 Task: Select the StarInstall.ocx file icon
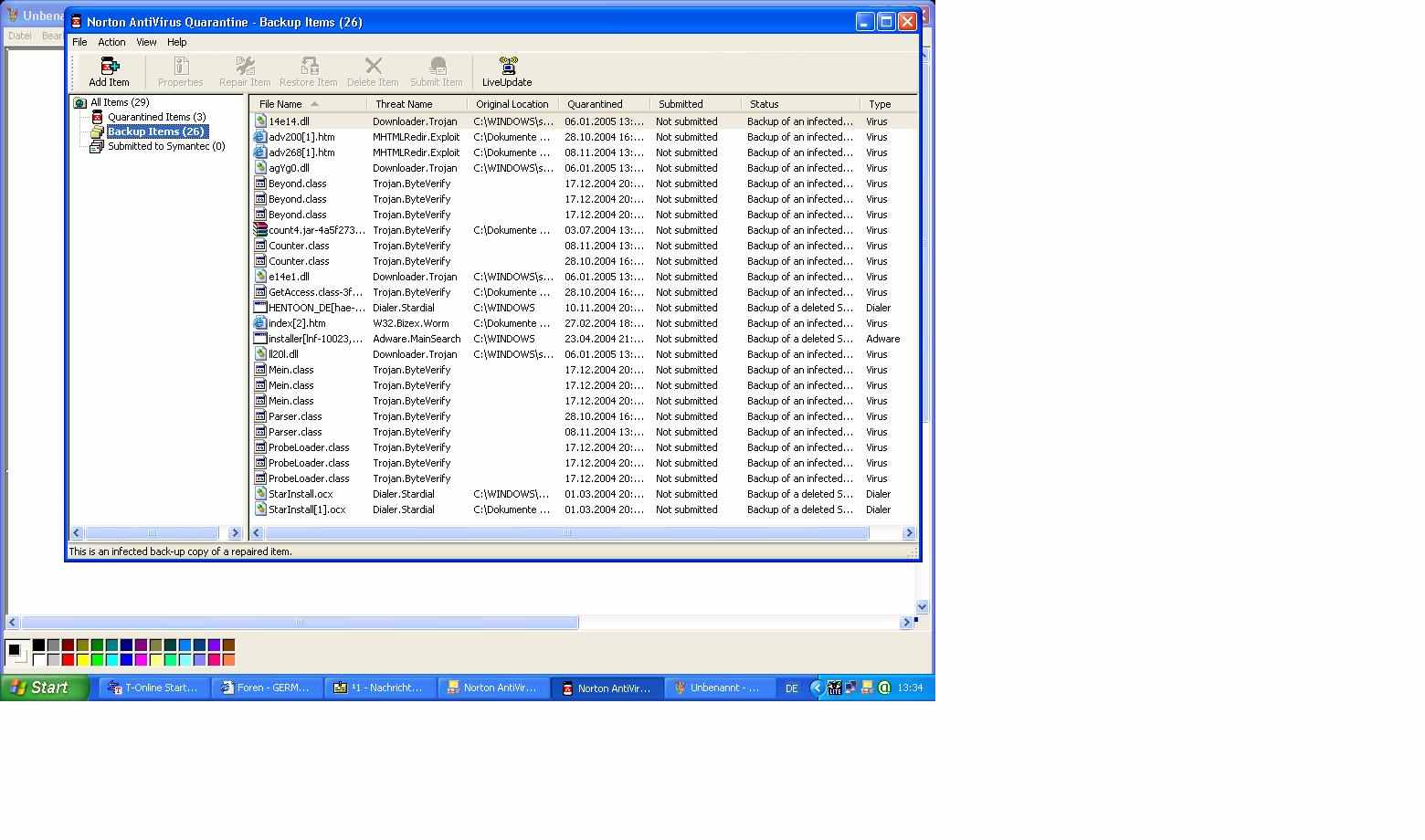pos(260,493)
